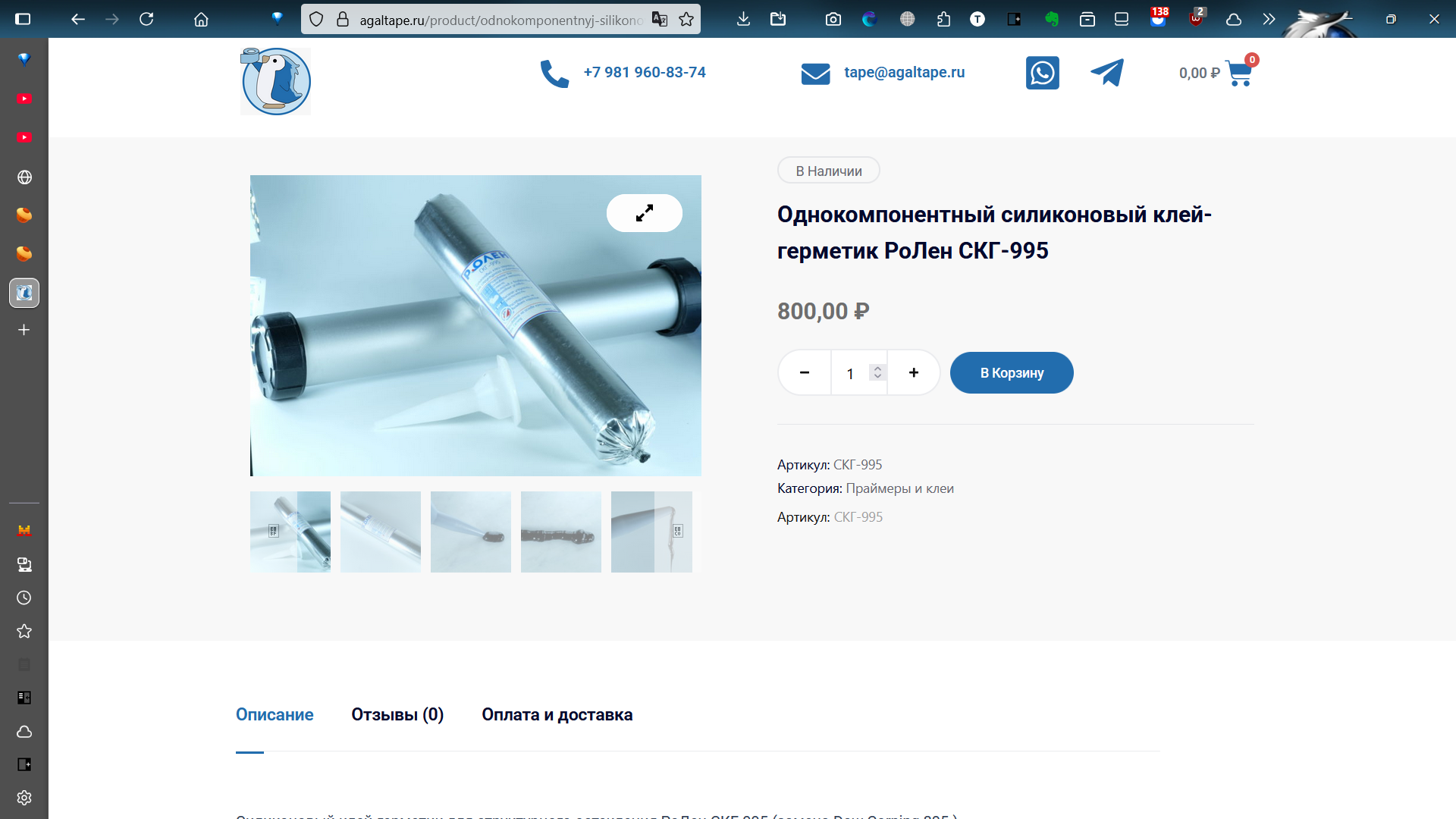Open the shopping cart icon
The image size is (1456, 819).
click(x=1238, y=74)
